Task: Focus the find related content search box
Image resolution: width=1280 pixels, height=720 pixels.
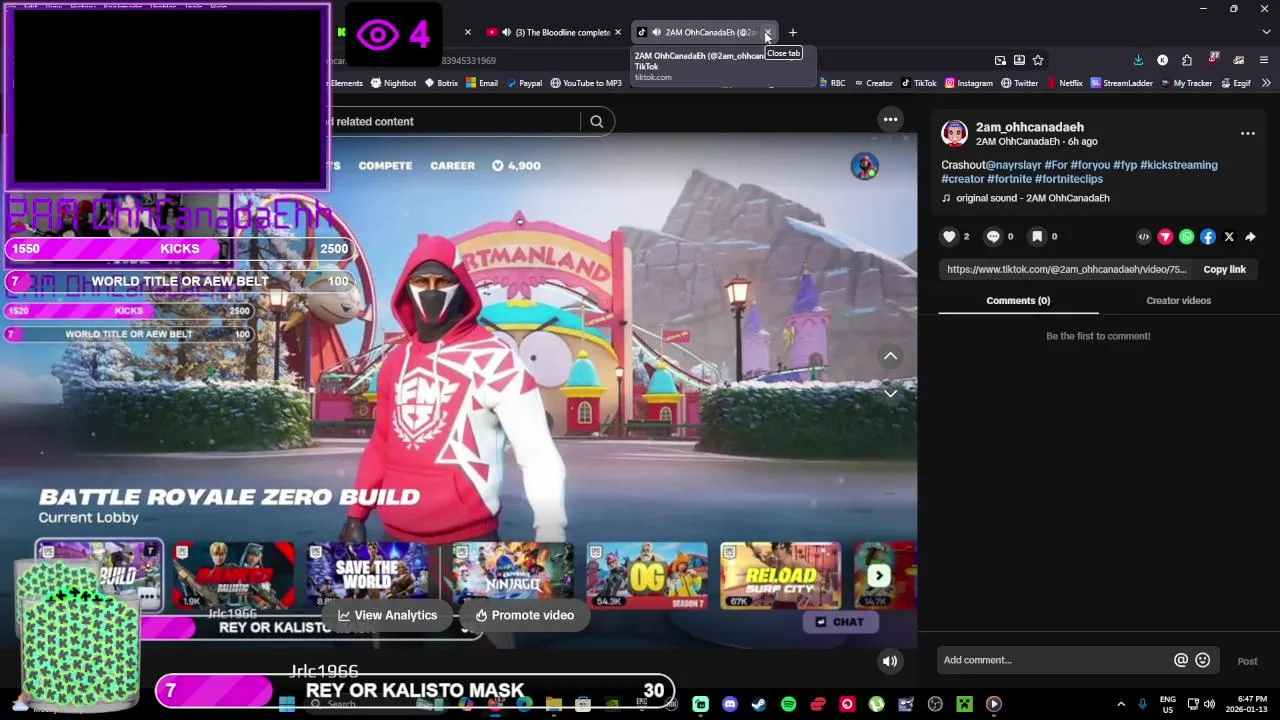Action: (x=453, y=122)
